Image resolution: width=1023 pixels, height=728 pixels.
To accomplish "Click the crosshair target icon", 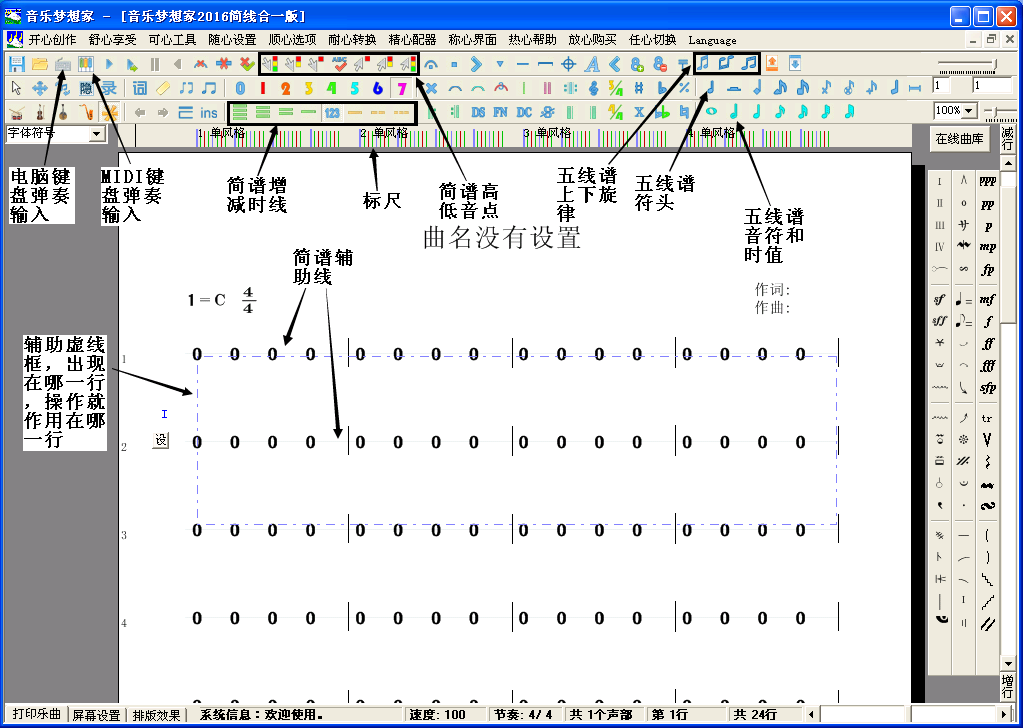I will tap(569, 64).
